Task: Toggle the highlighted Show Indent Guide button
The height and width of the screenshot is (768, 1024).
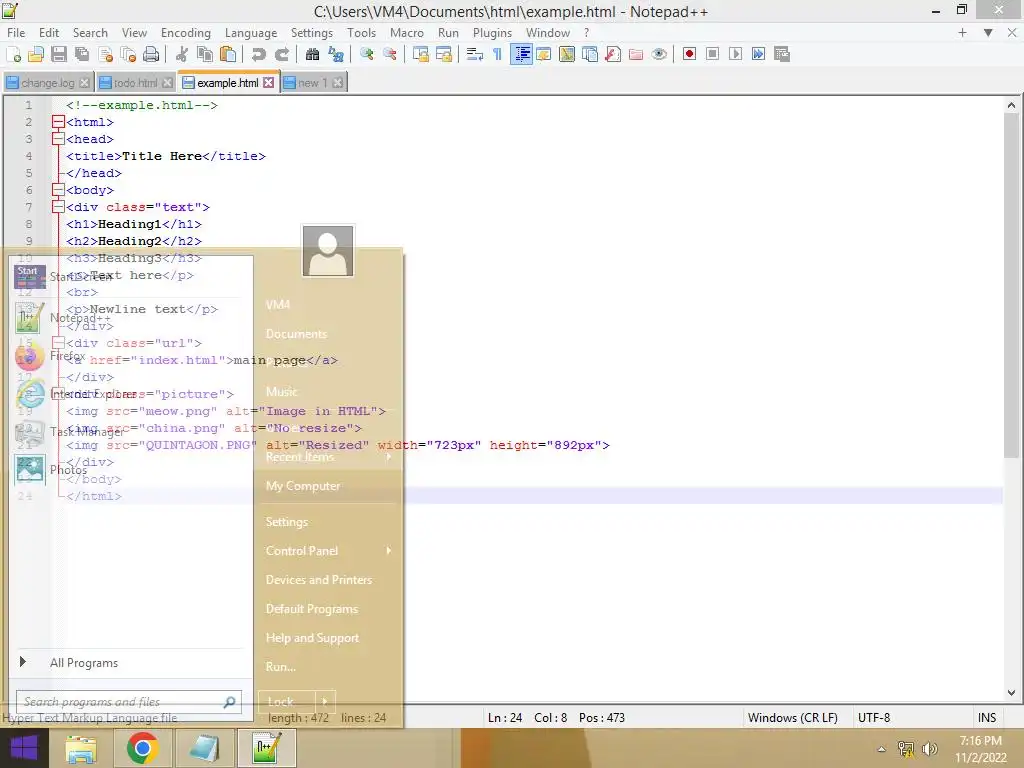Action: (521, 54)
